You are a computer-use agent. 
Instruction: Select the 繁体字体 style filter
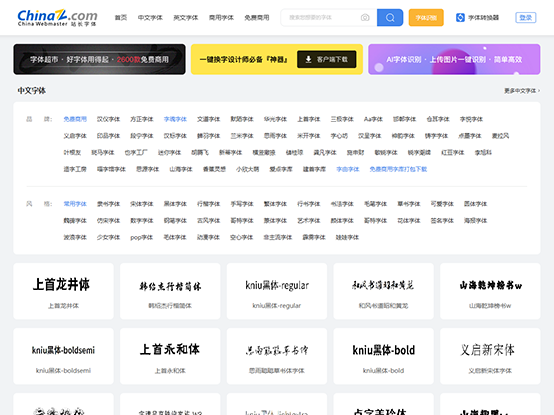275,204
